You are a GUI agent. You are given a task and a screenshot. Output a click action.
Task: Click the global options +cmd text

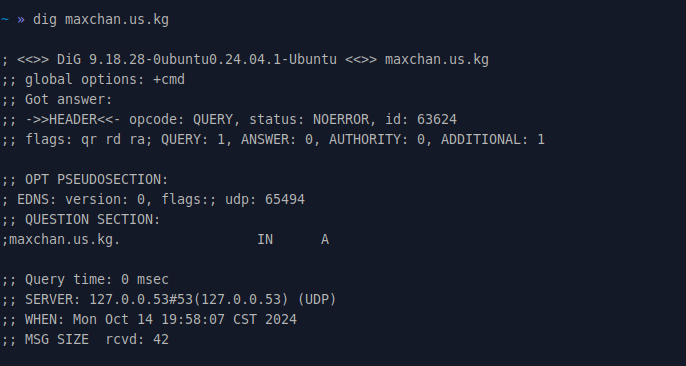tap(105, 80)
